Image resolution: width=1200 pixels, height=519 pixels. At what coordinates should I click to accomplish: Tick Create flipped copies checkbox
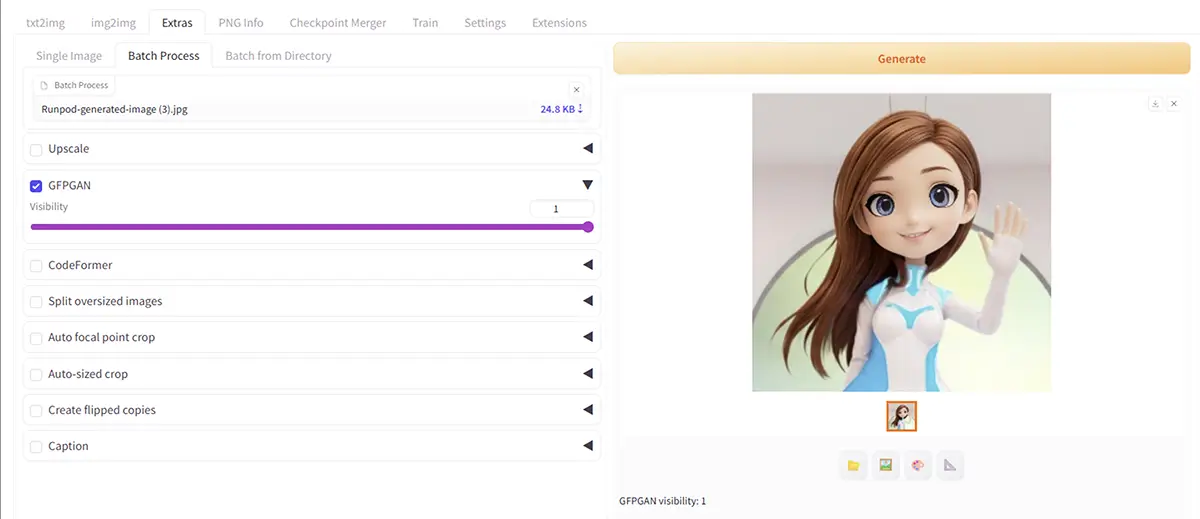[36, 410]
